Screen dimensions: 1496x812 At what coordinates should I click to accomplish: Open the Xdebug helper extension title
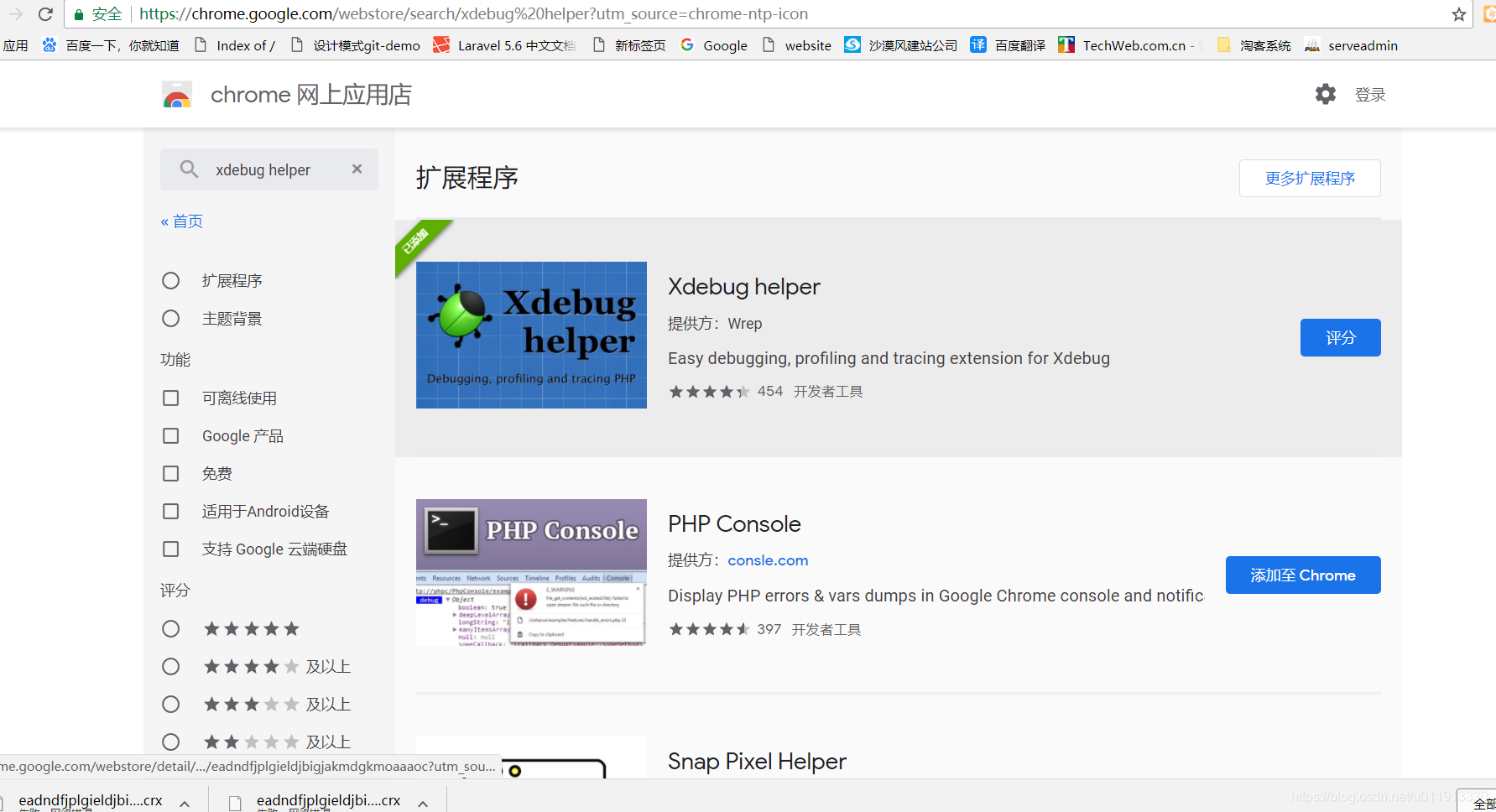pos(744,287)
